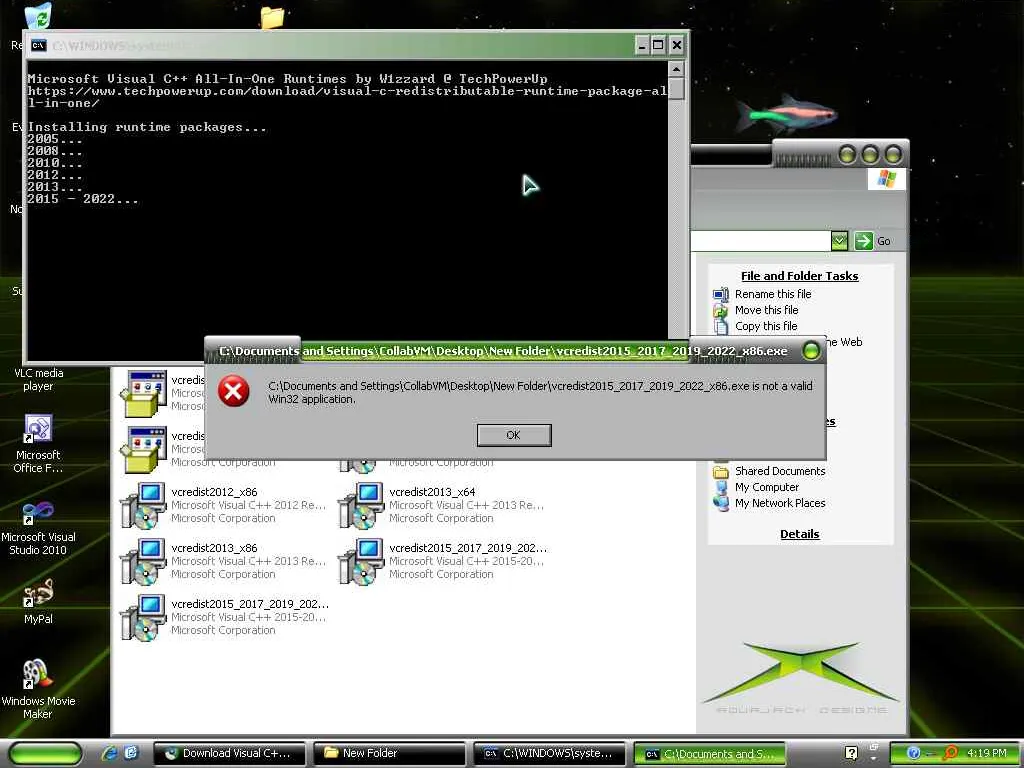Close error dialog using green round title button
Viewport: 1024px width, 768px height.
click(811, 351)
